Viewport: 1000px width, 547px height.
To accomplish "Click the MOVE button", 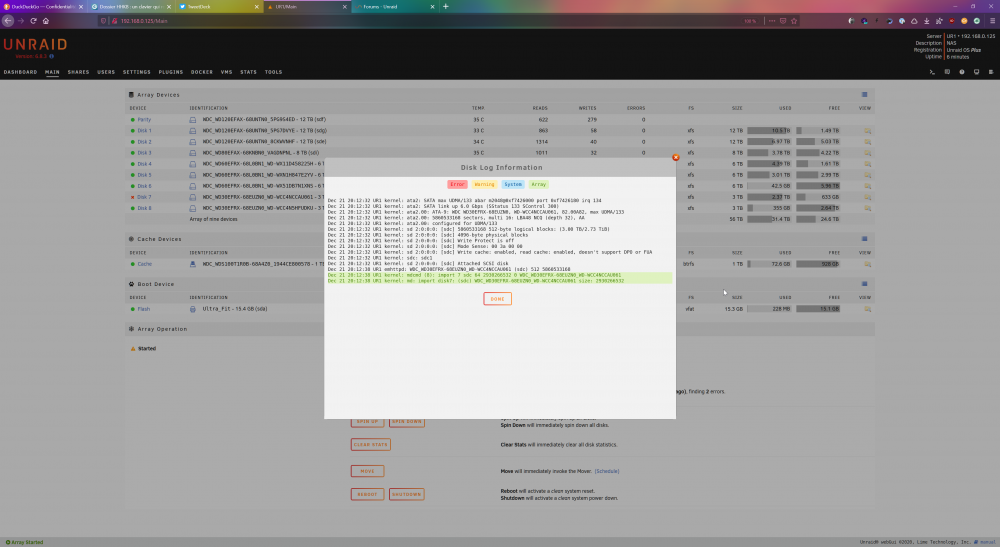I will 367,471.
